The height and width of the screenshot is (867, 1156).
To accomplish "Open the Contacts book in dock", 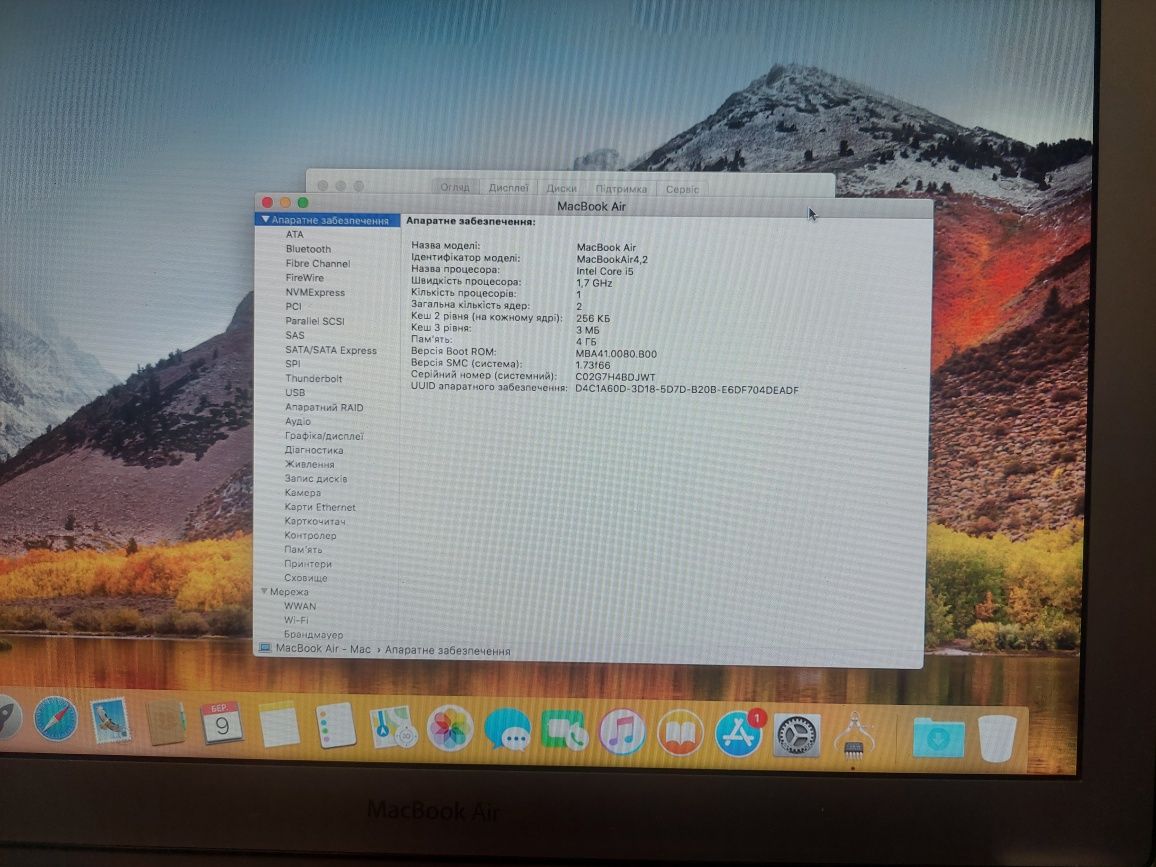I will 165,722.
